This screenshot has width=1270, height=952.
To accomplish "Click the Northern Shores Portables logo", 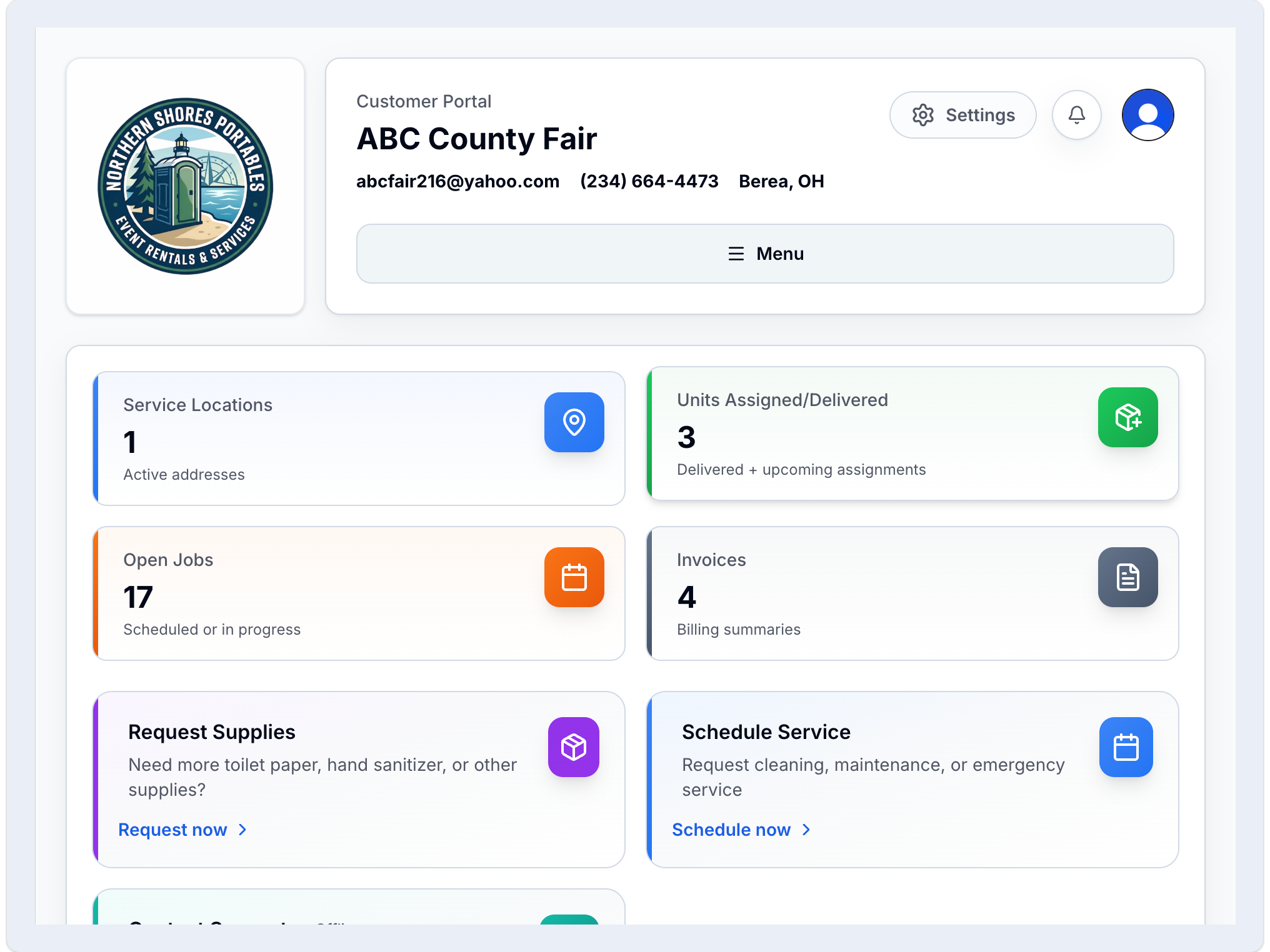I will pyautogui.click(x=185, y=186).
